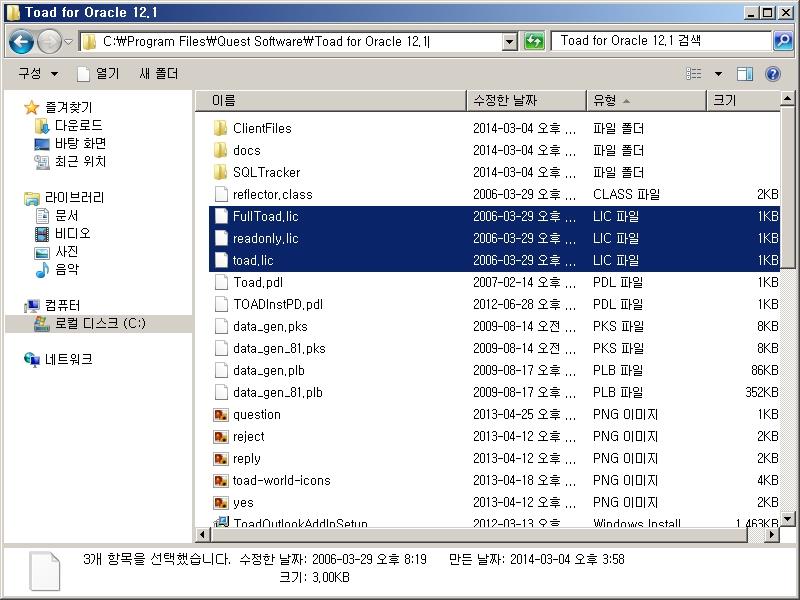Open the Help question mark icon

click(772, 74)
